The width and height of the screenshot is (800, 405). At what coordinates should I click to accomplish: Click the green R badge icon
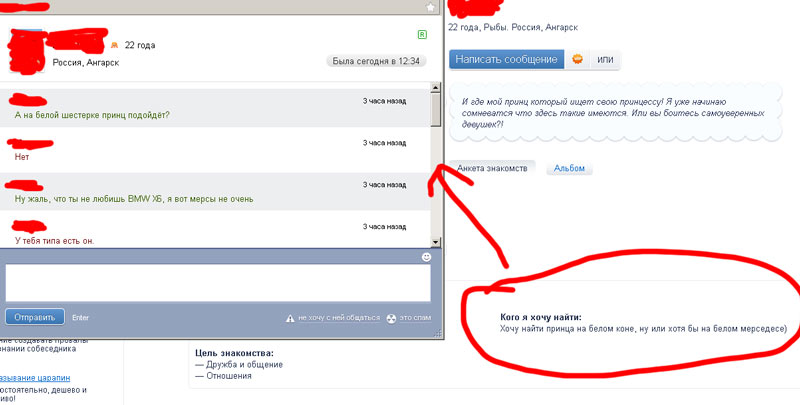click(423, 35)
